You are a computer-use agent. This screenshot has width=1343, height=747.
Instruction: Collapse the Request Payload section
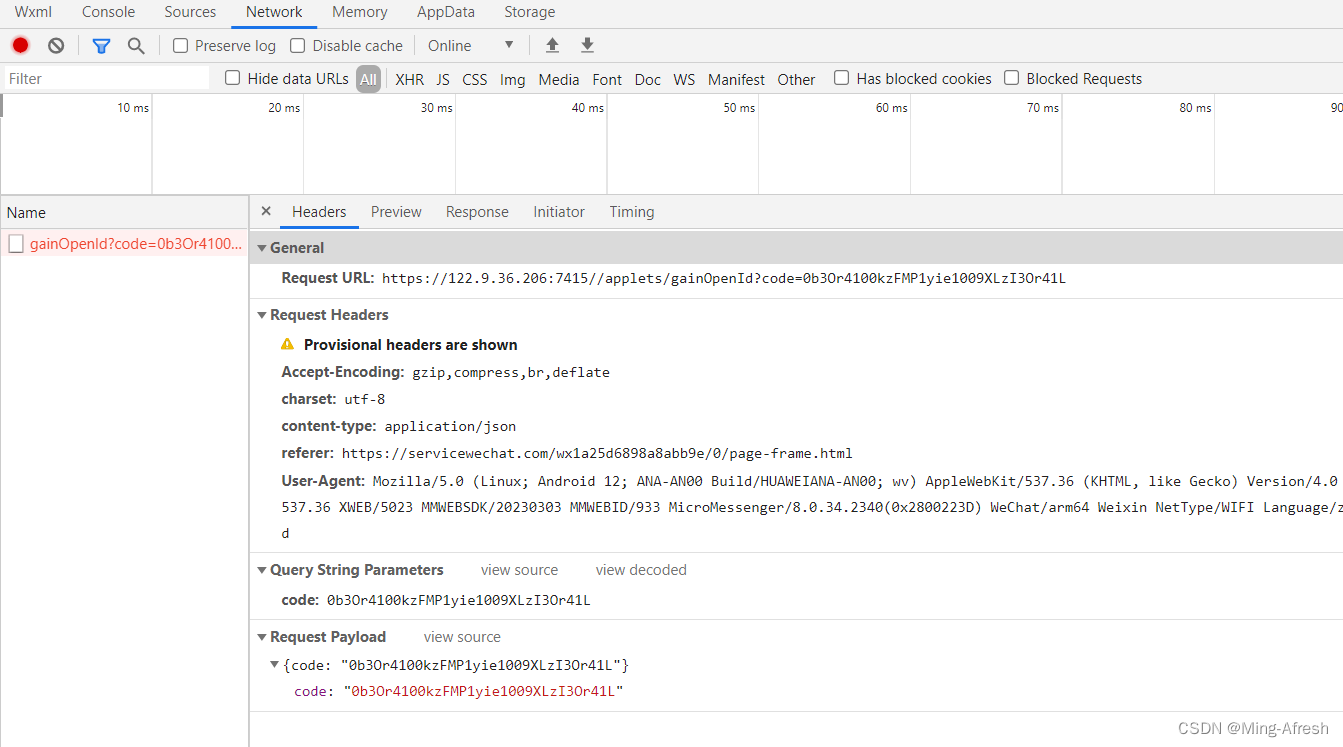click(263, 637)
